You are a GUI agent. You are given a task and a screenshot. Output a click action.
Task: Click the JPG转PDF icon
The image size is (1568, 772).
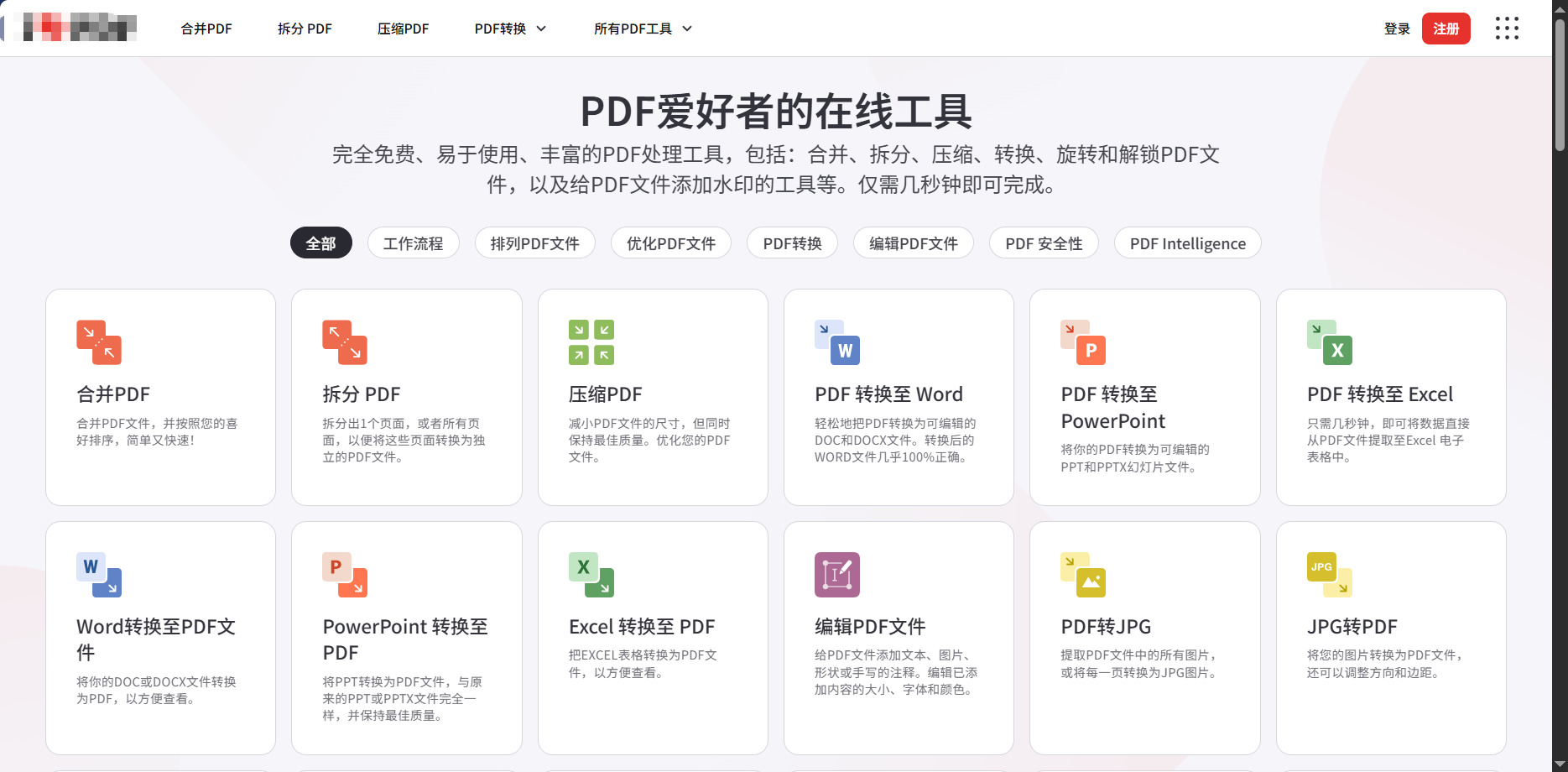[1330, 575]
